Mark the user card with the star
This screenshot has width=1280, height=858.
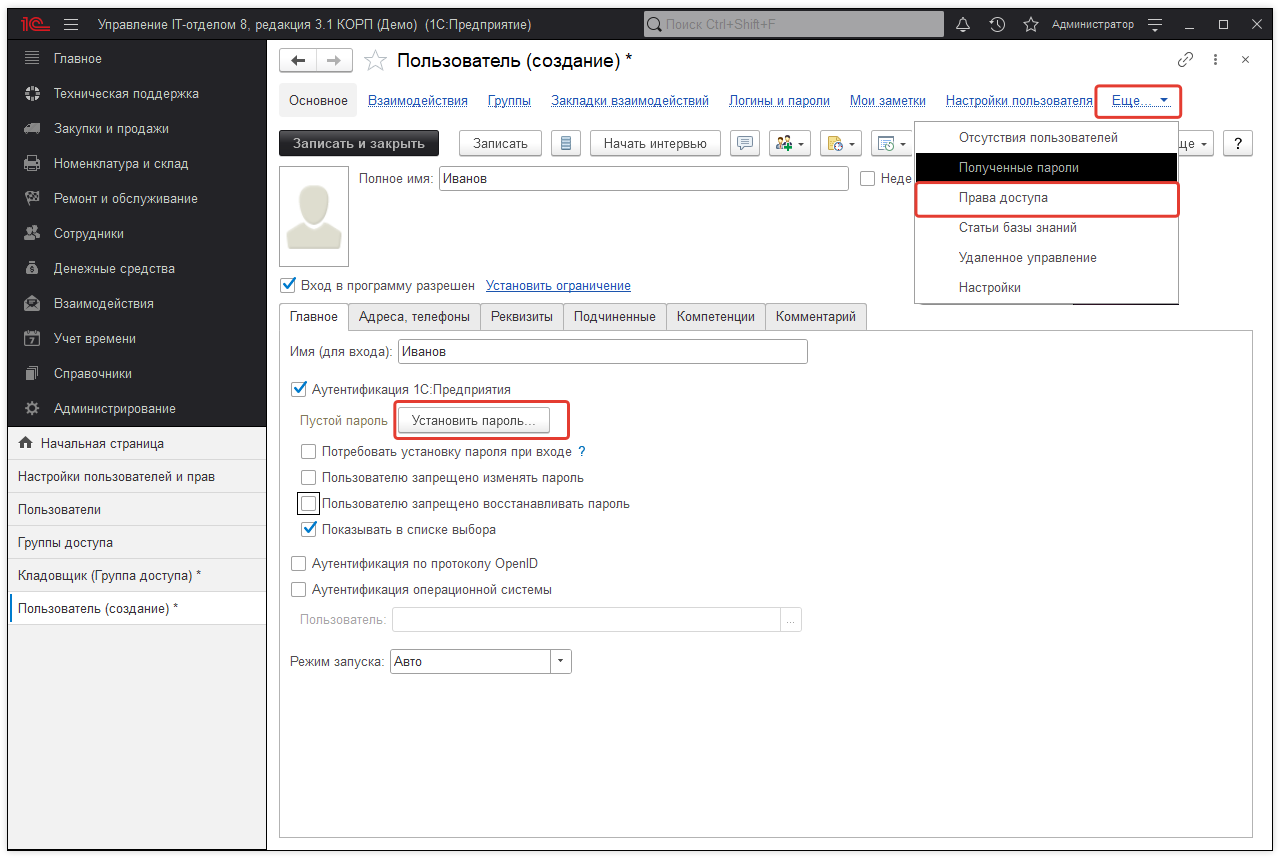[375, 60]
